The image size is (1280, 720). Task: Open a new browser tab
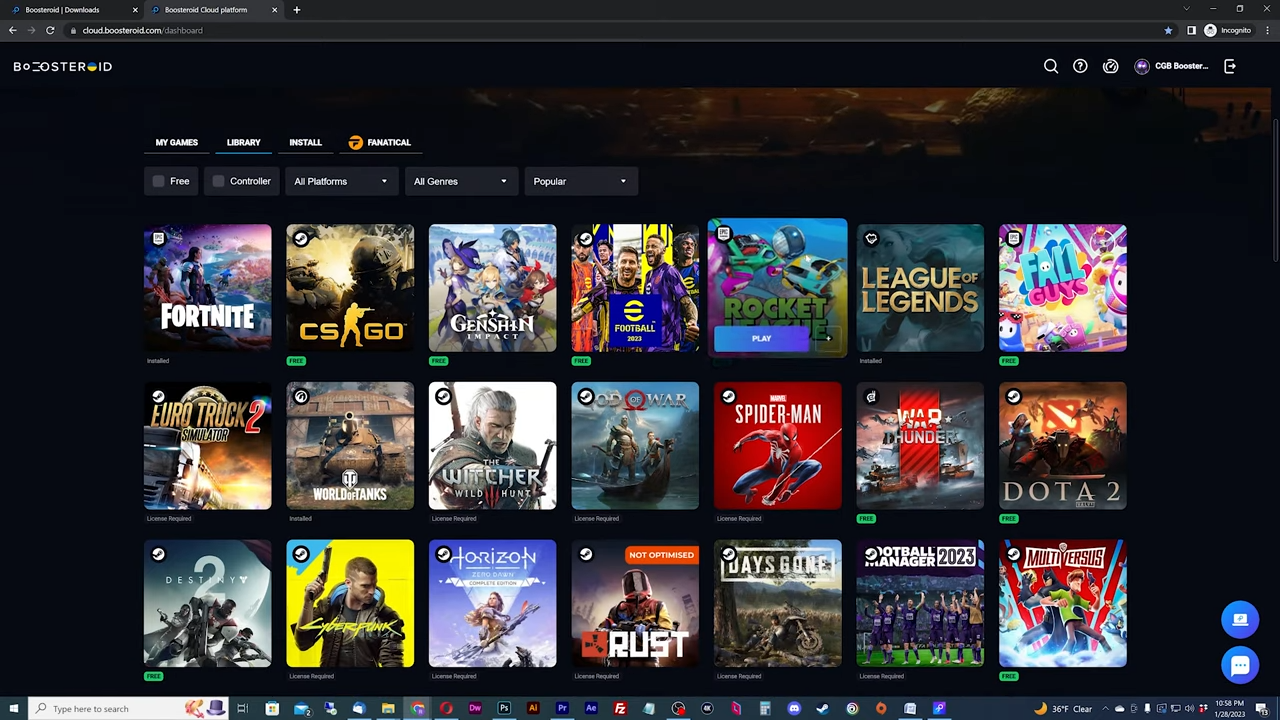click(x=296, y=10)
